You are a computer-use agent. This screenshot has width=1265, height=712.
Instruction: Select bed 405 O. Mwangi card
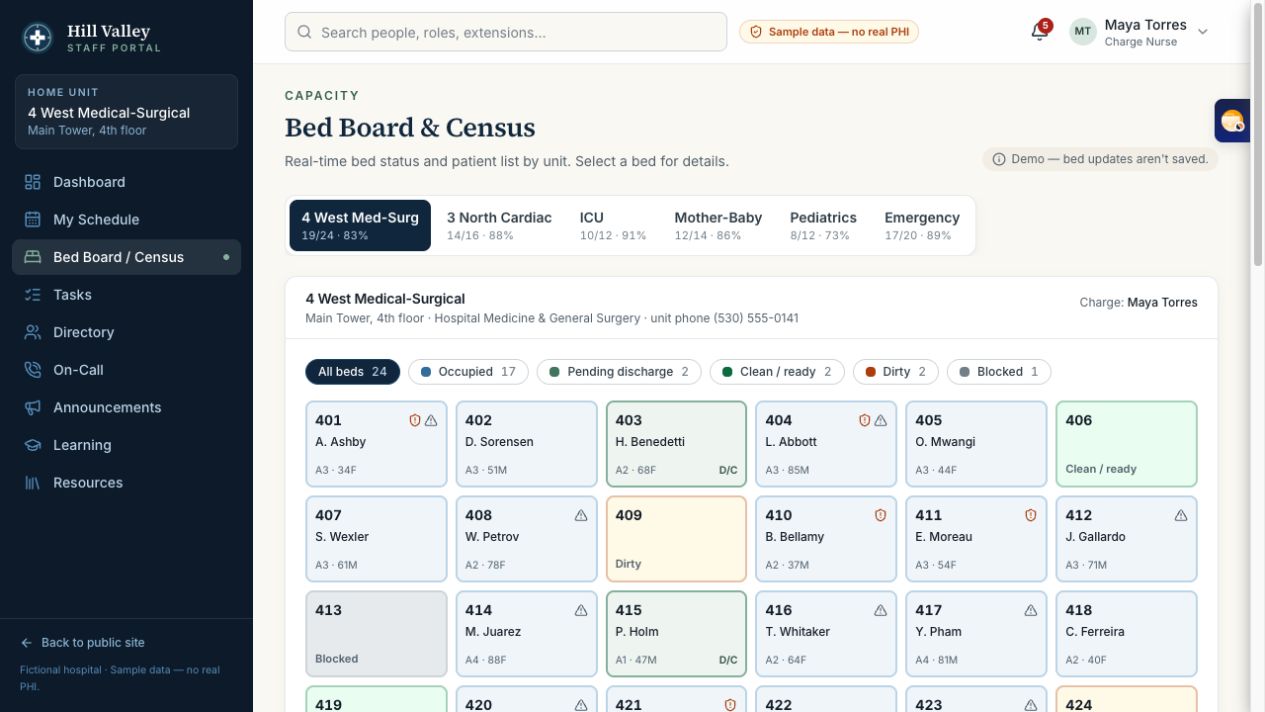click(976, 444)
